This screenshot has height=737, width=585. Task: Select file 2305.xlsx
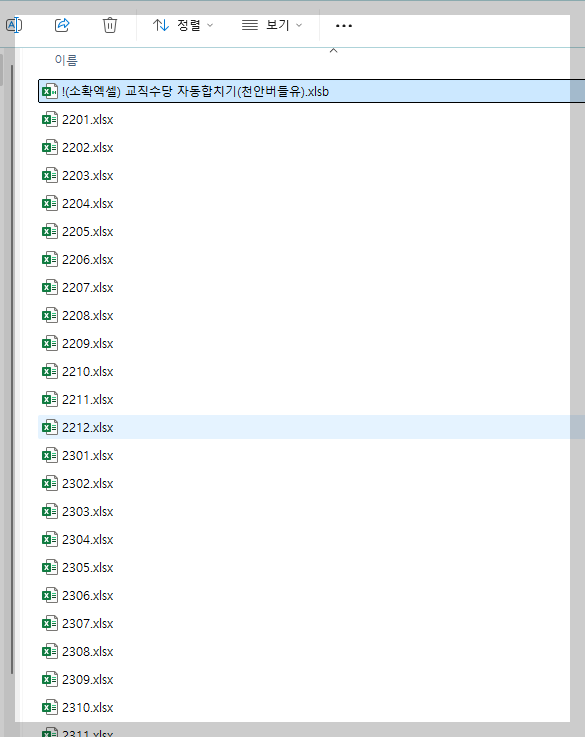[x=87, y=568]
